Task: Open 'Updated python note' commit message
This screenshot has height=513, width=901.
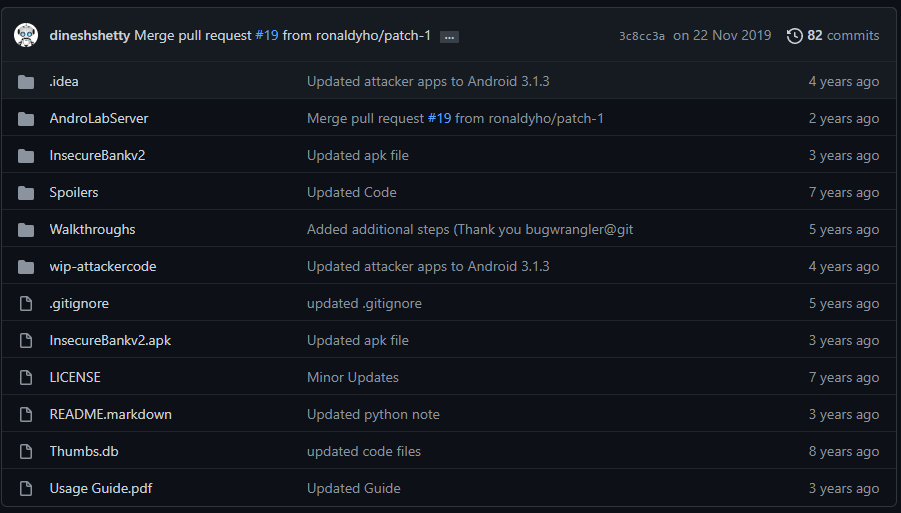Action: (373, 415)
